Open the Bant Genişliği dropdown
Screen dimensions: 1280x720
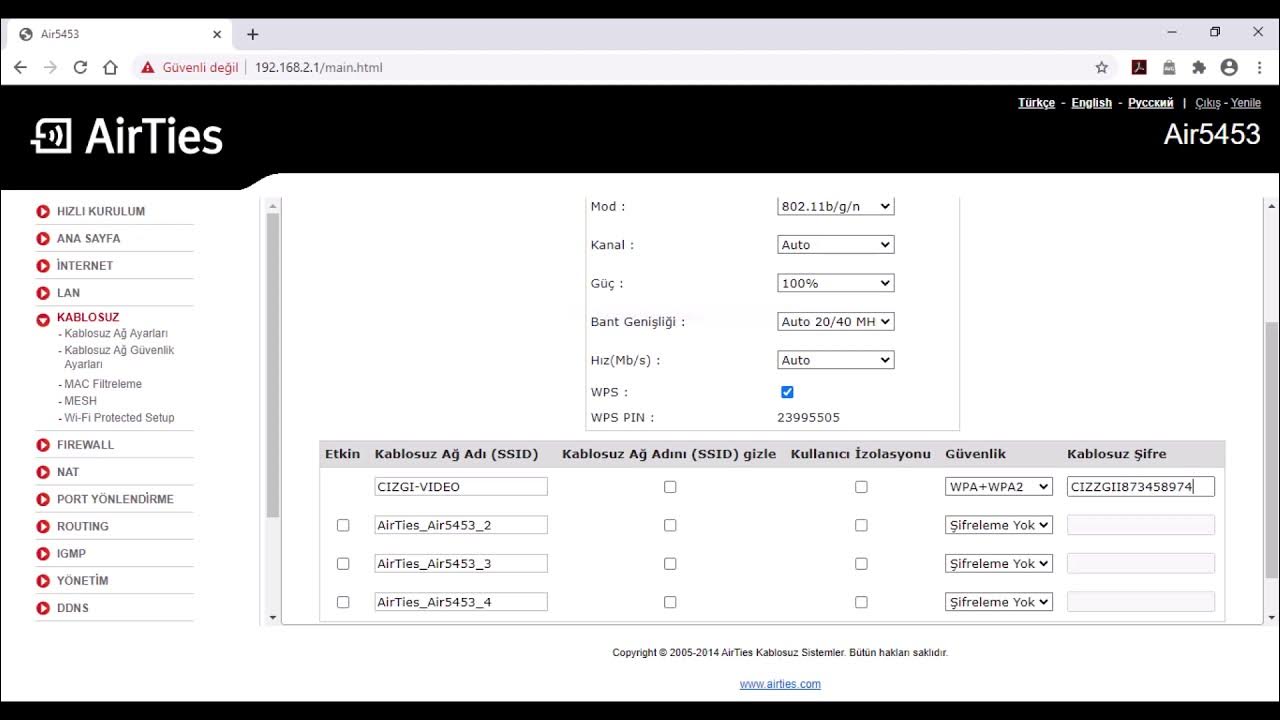pos(836,322)
